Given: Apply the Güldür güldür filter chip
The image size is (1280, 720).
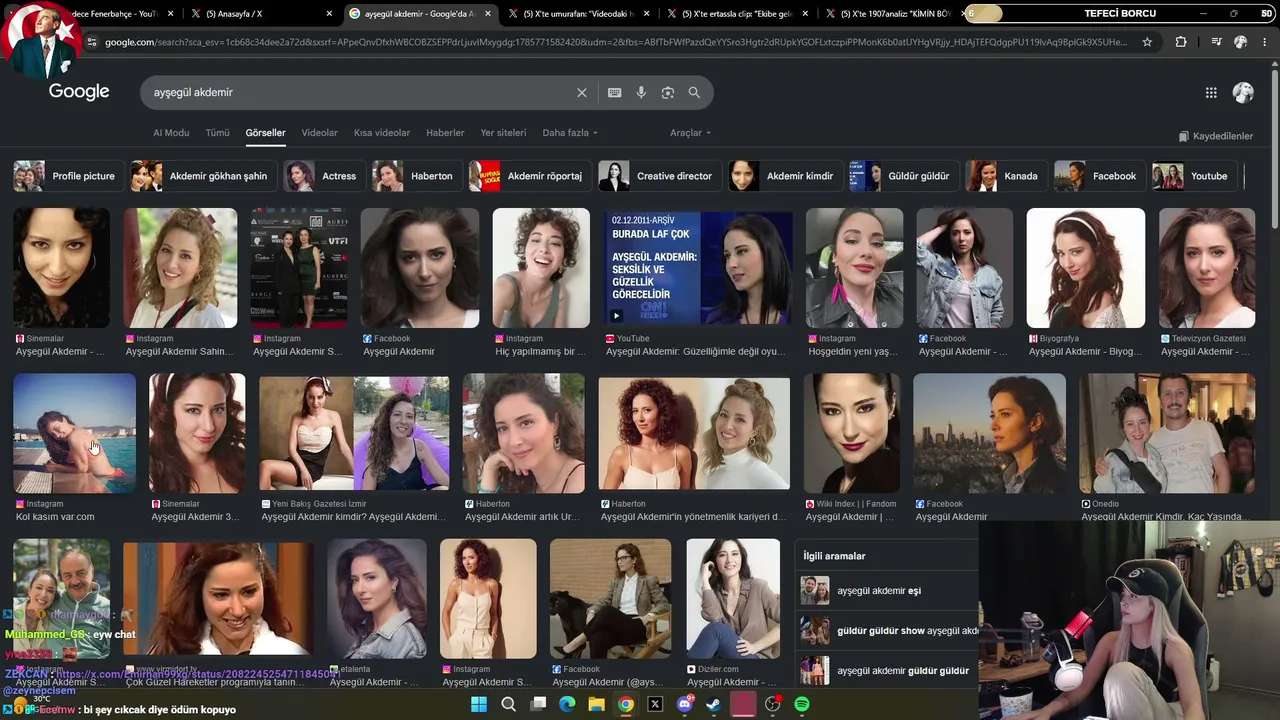Looking at the screenshot, I should point(904,176).
